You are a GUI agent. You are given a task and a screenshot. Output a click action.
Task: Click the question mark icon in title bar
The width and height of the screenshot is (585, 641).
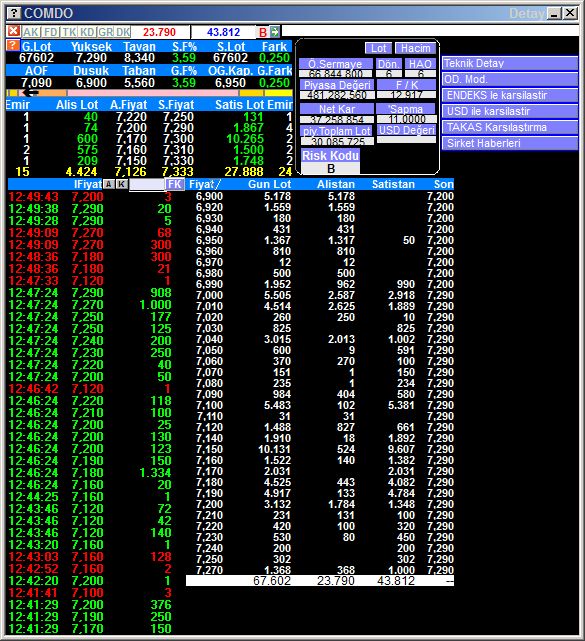coord(14,13)
